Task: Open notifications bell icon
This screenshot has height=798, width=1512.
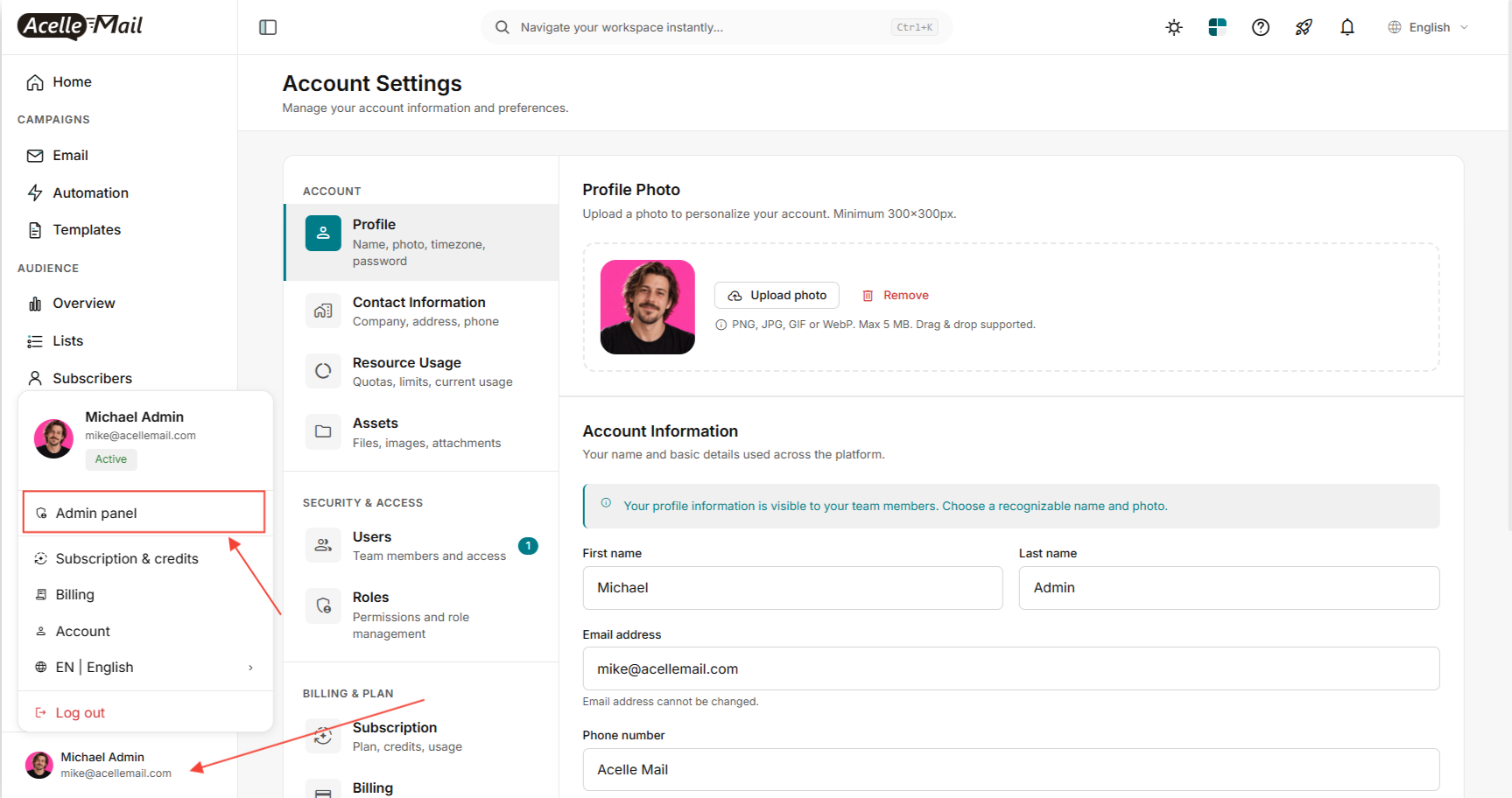Action: tap(1347, 27)
